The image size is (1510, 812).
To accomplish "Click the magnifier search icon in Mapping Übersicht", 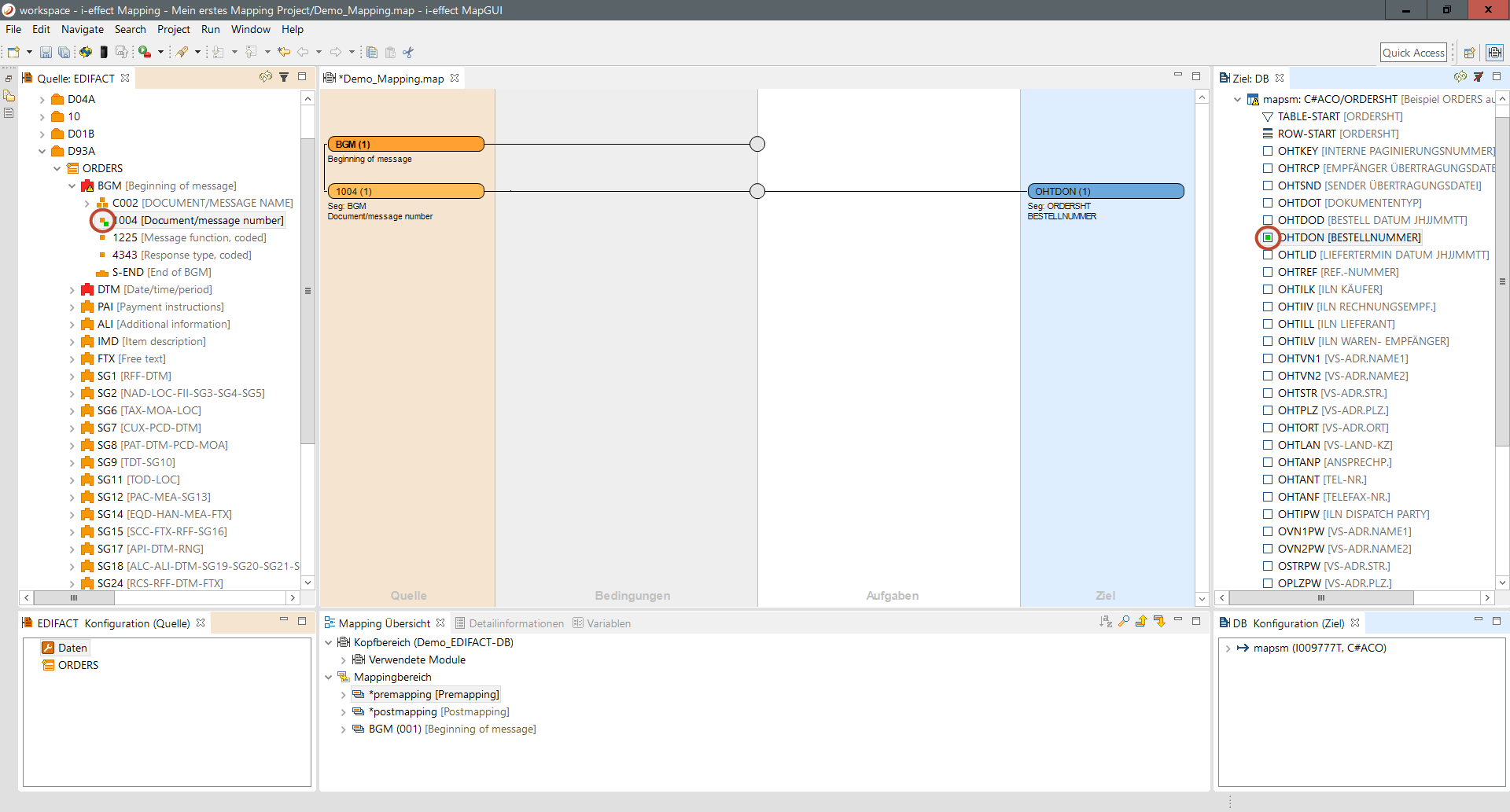I will coord(1124,622).
